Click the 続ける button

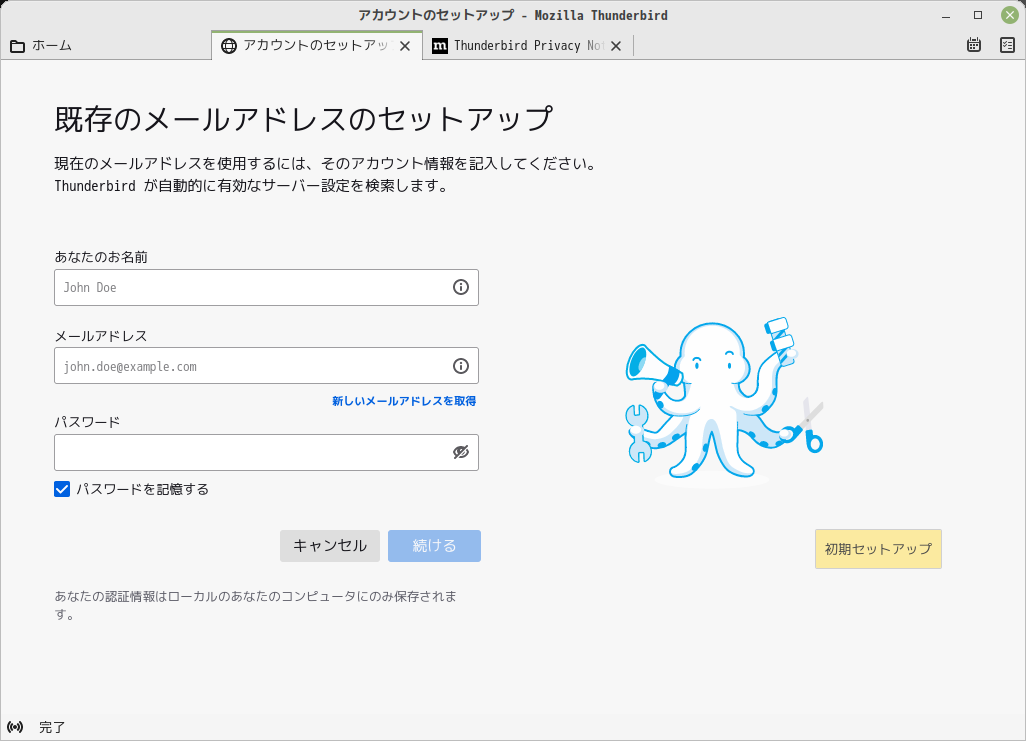434,546
